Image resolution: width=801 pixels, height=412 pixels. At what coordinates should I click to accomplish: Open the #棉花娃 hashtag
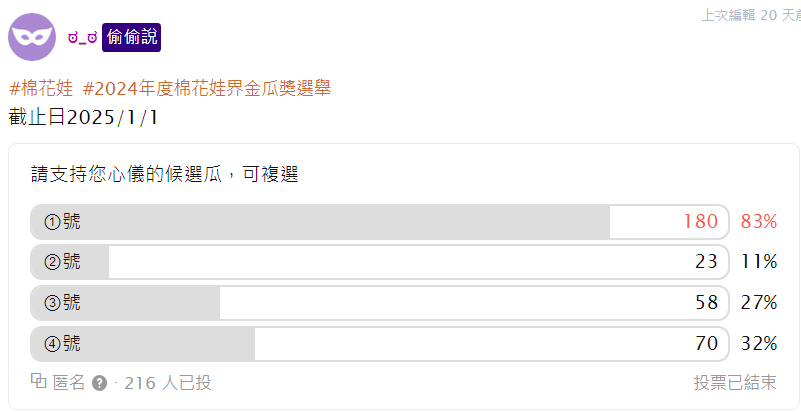[41, 88]
